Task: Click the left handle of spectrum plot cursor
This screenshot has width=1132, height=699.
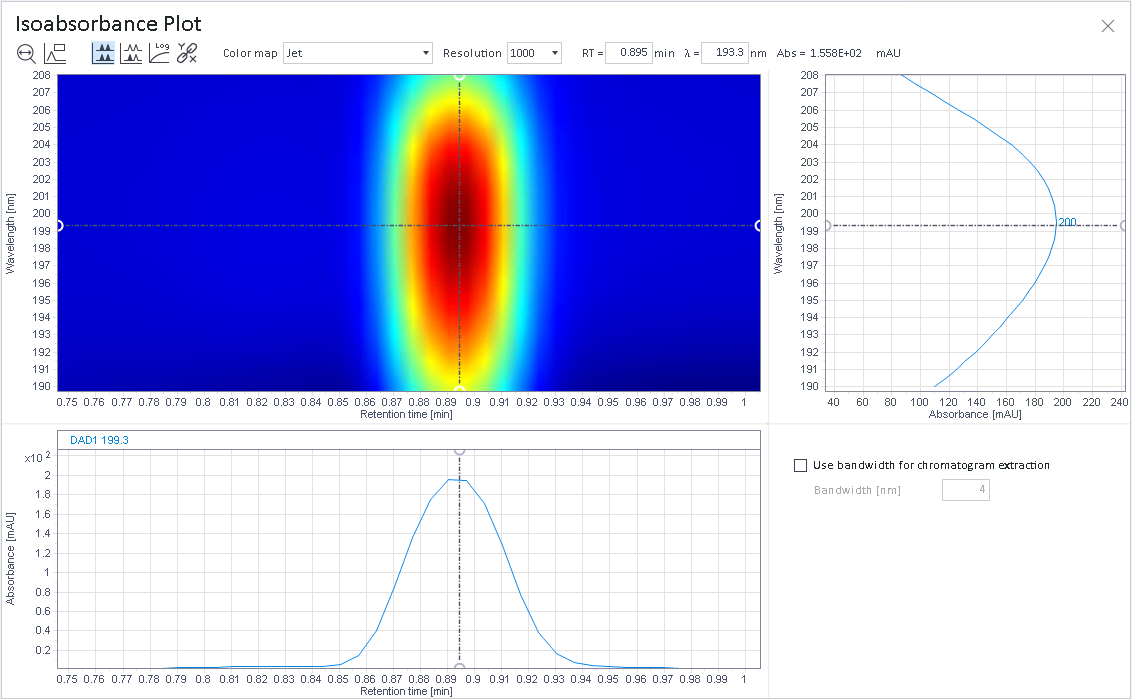Action: tap(827, 226)
